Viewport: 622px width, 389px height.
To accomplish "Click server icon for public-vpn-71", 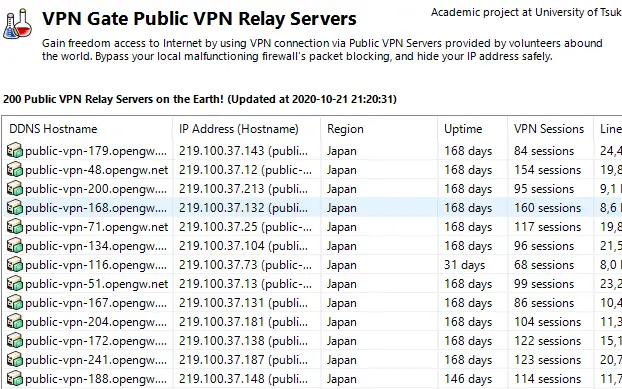I will click(15, 227).
